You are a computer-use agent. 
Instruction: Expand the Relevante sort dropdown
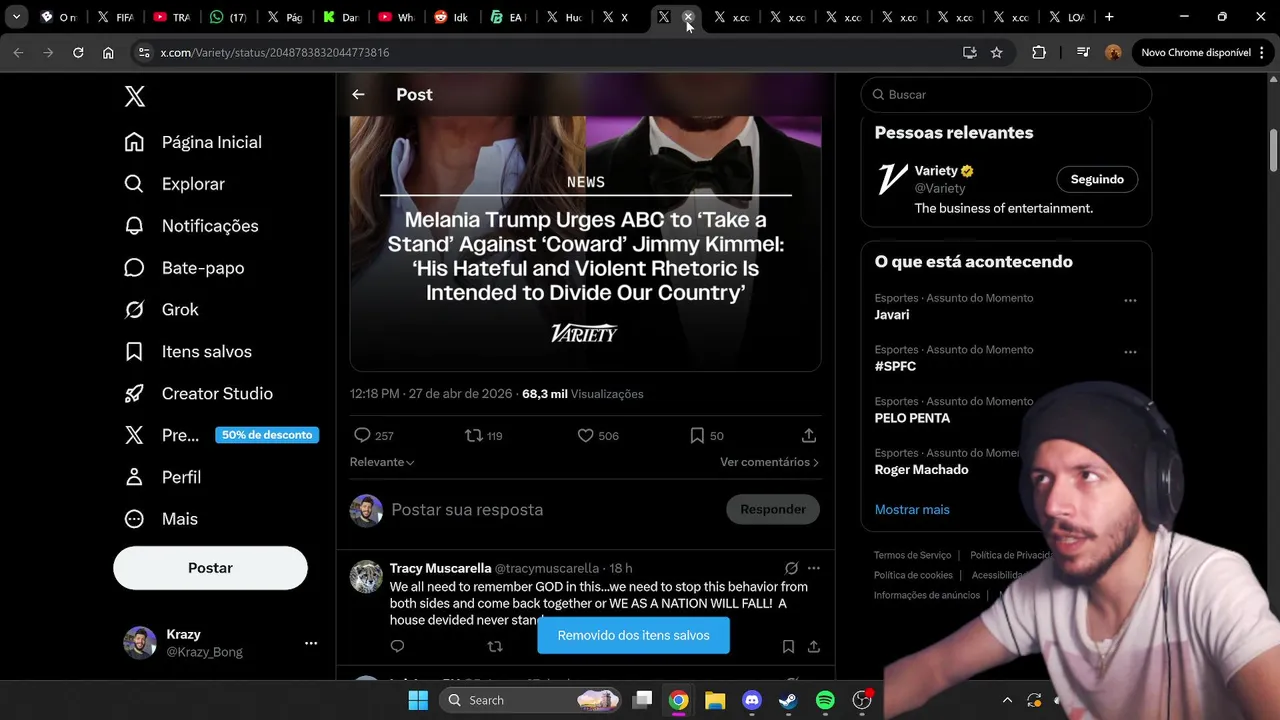382,462
